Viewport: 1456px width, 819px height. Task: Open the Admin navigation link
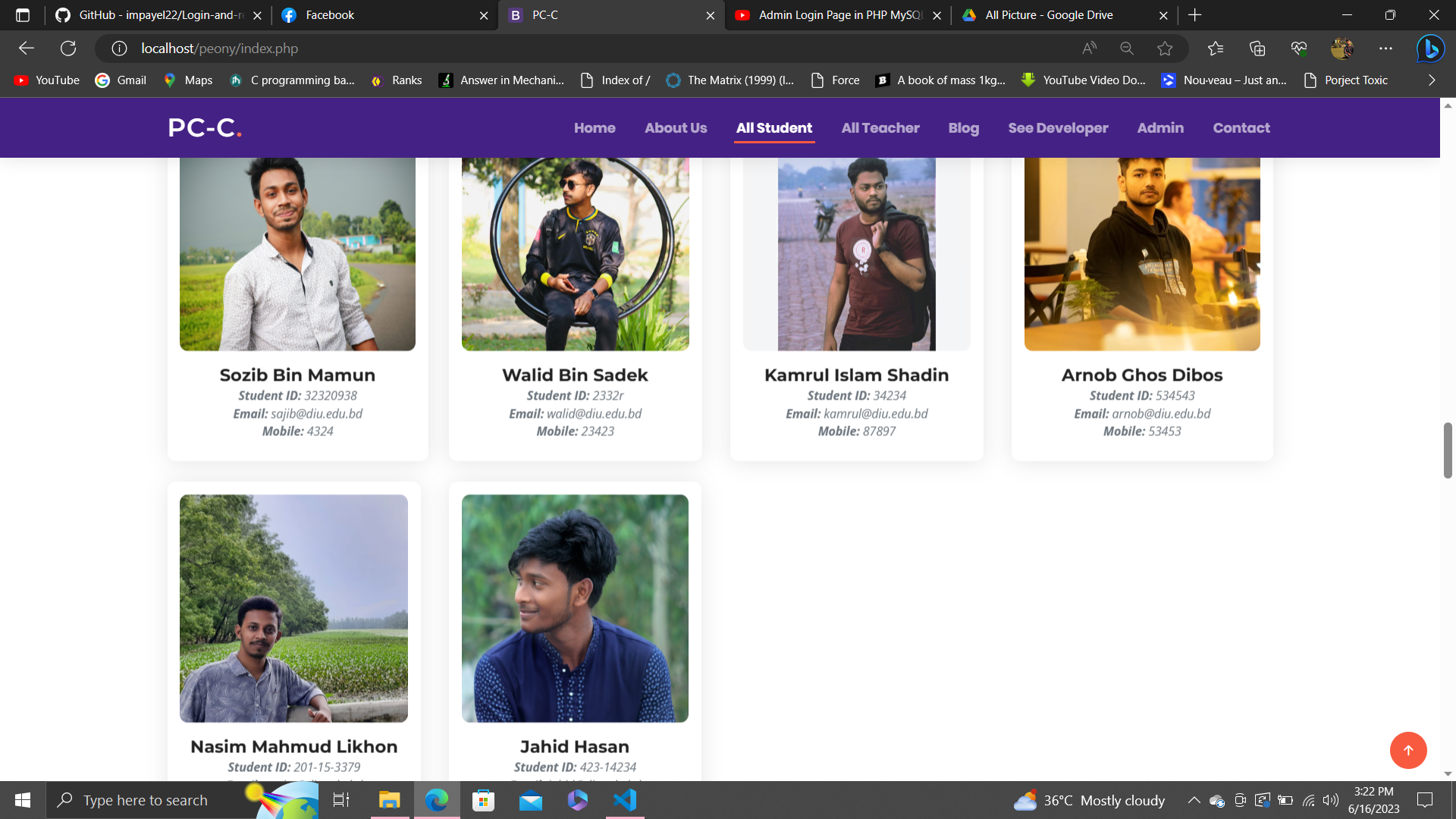coord(1159,128)
